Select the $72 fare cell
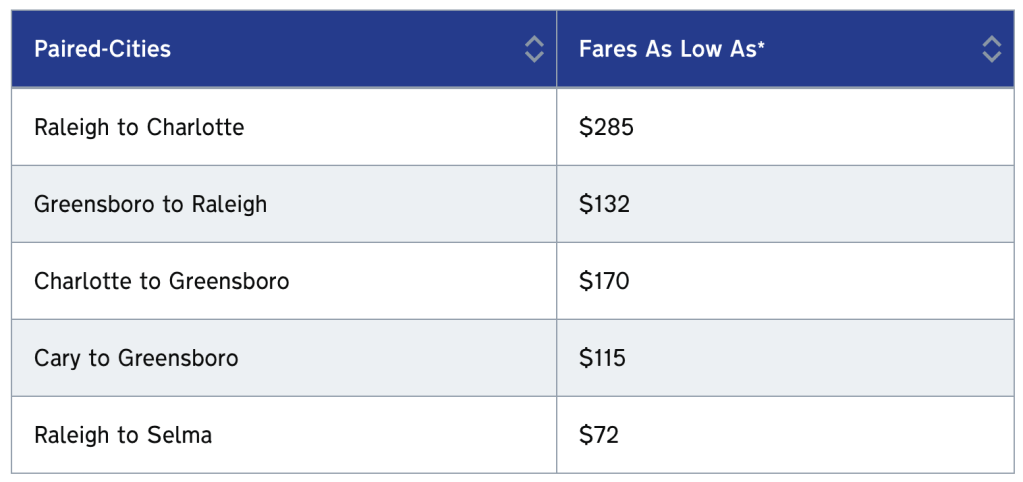 [599, 435]
